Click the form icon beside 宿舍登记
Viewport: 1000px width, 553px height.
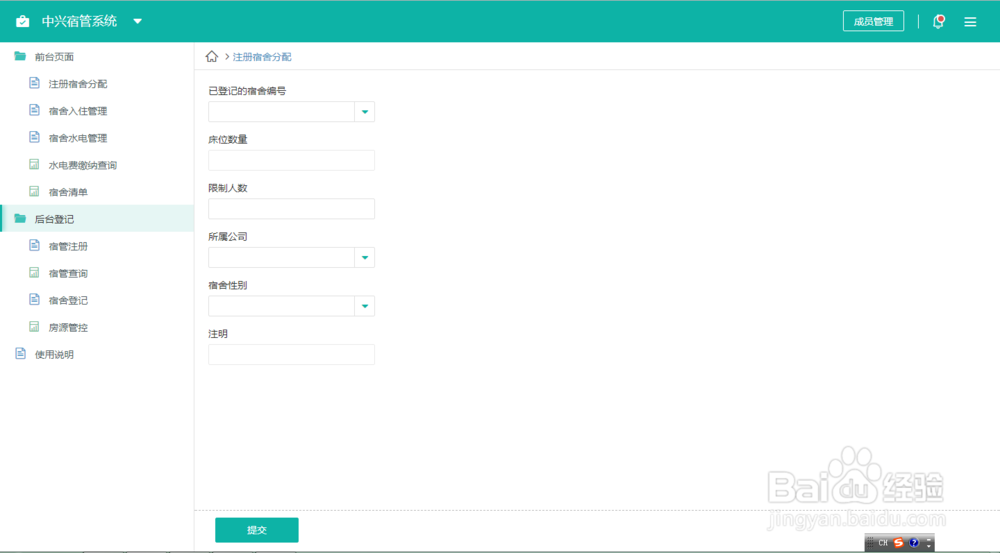(34, 300)
